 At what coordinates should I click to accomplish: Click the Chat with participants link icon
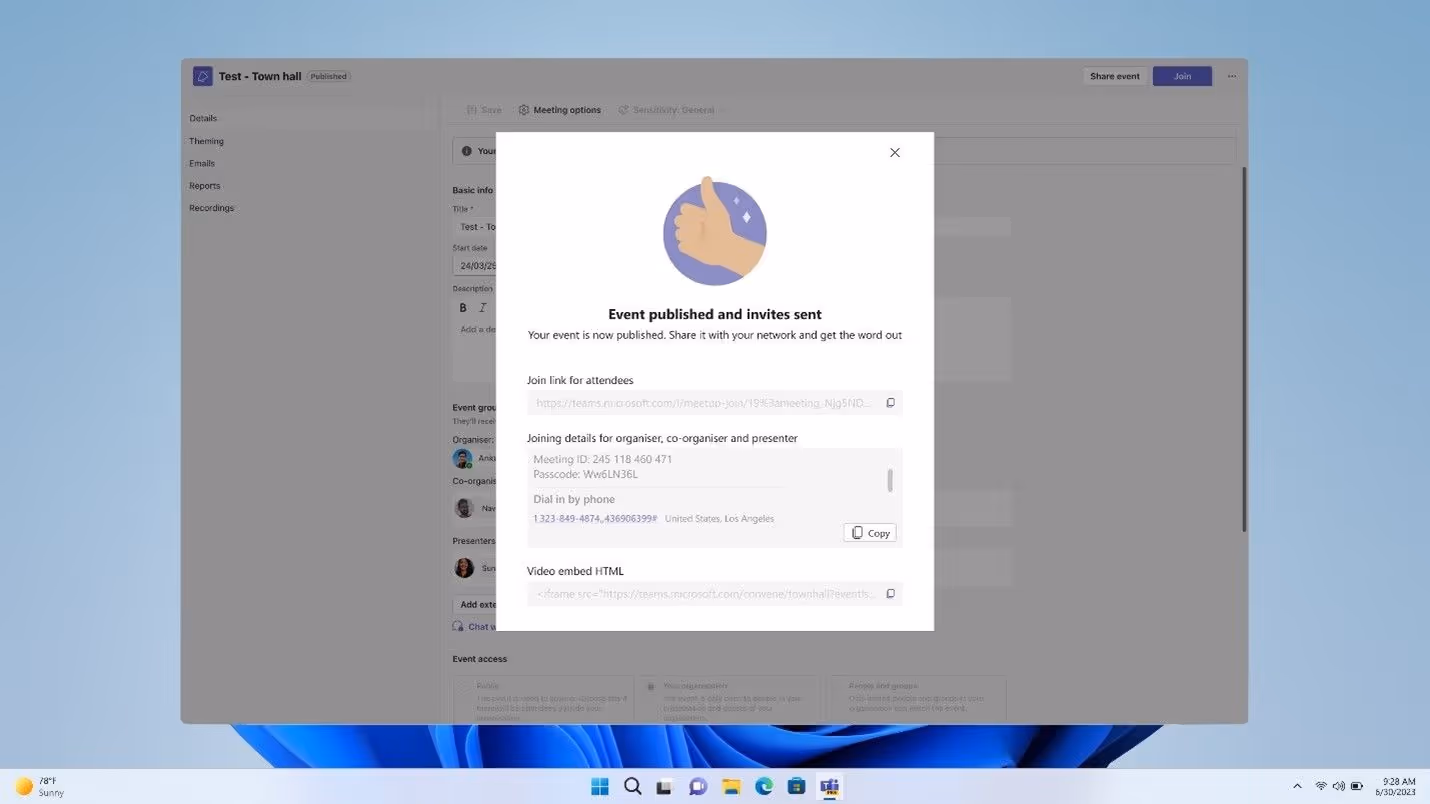point(458,626)
